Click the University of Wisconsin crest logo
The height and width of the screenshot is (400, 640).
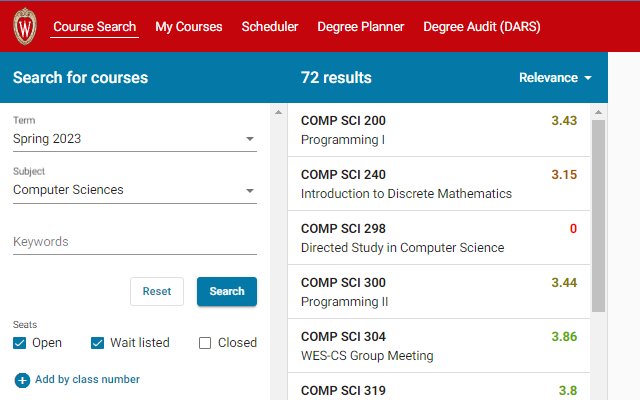pos(25,26)
